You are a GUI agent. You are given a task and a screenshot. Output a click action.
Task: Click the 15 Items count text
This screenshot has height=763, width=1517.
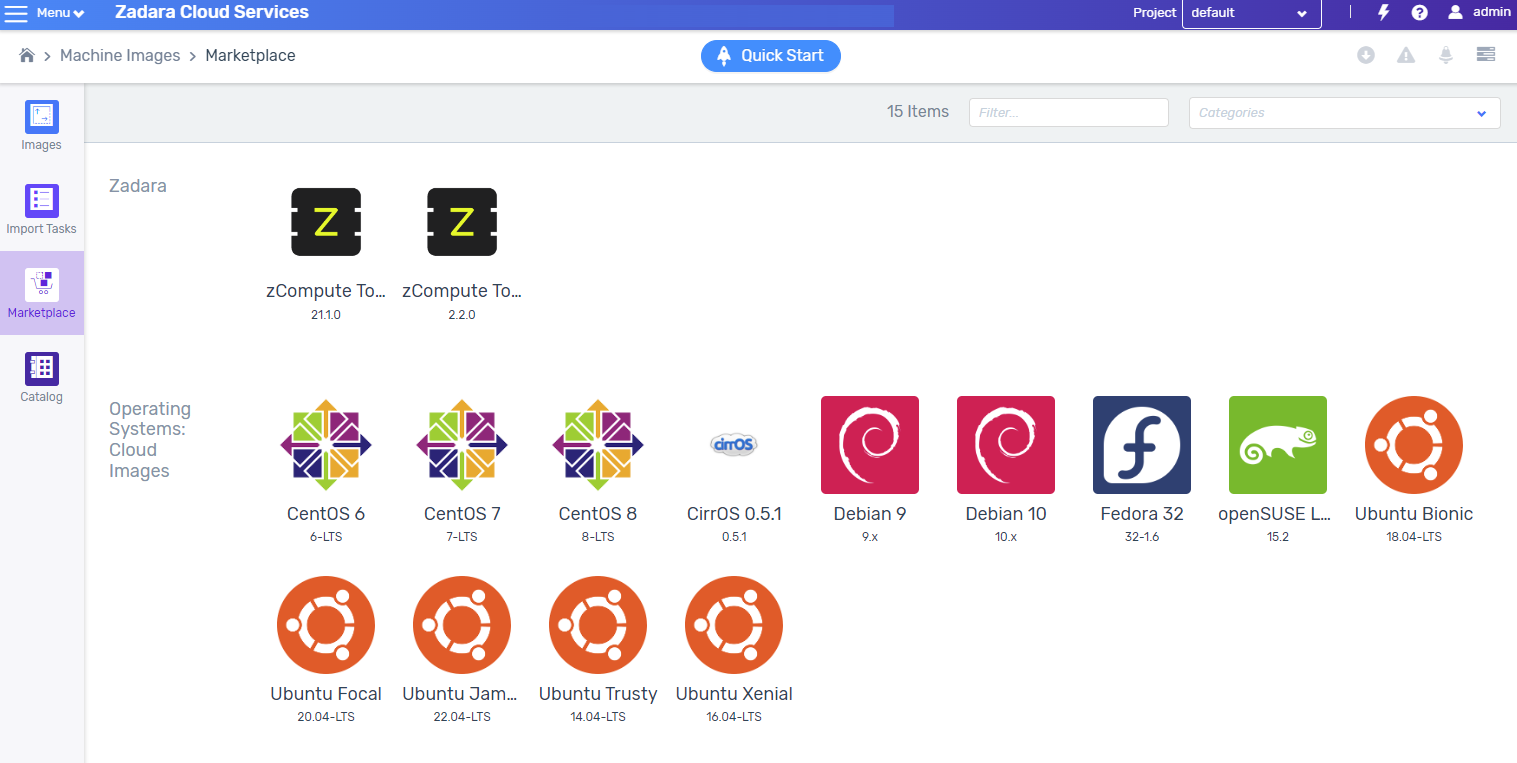coord(918,112)
